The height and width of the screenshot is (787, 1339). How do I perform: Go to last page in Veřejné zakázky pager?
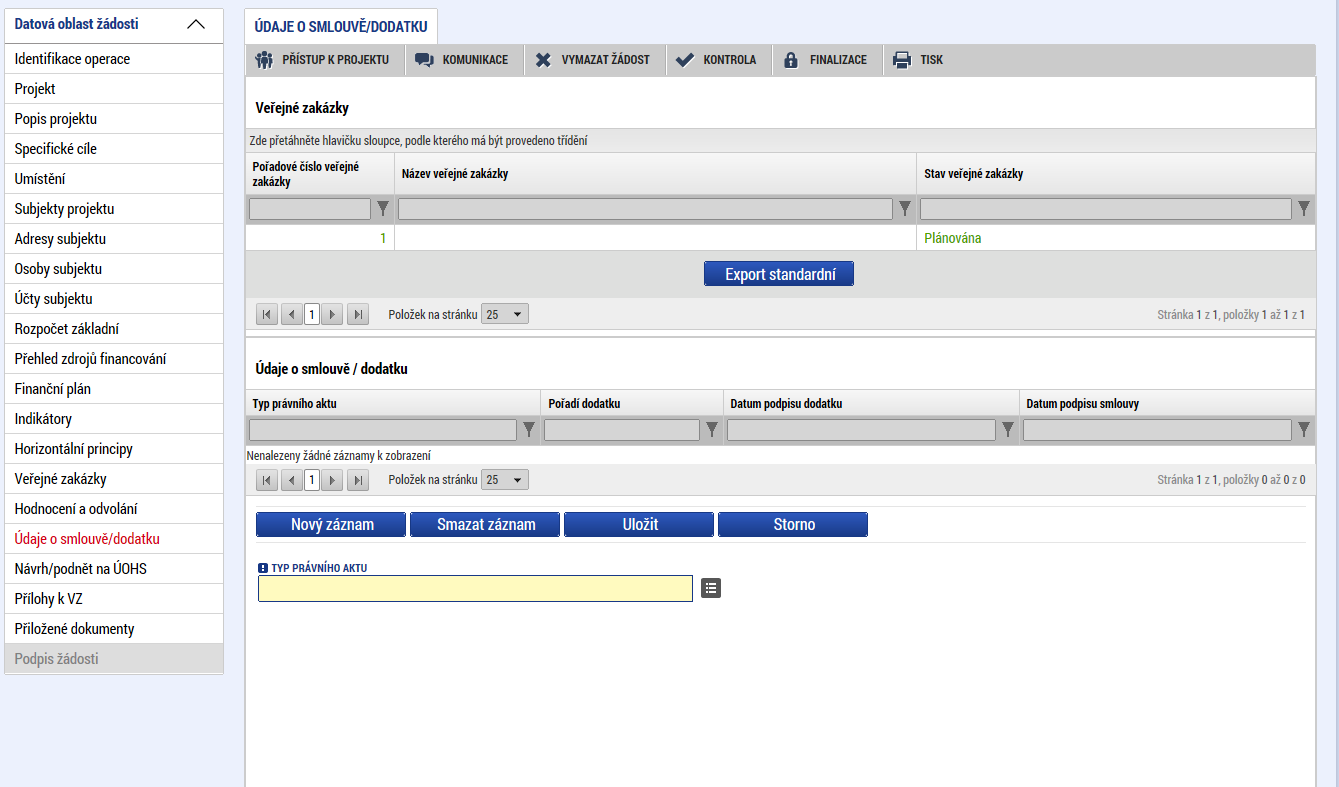pos(358,314)
